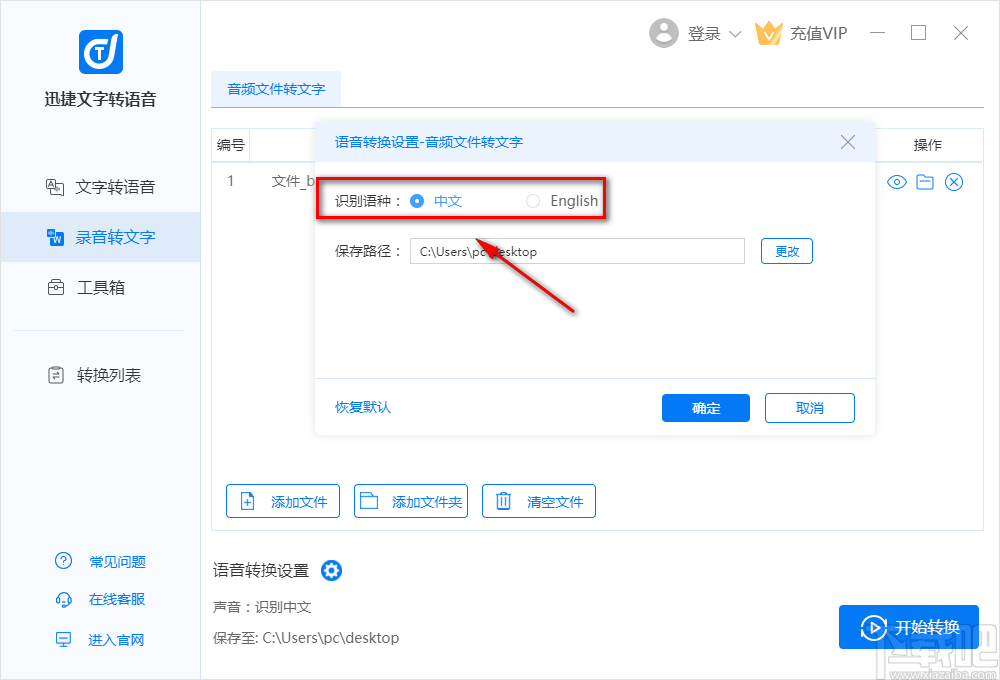Preview the file using the eye icon

pos(897,181)
